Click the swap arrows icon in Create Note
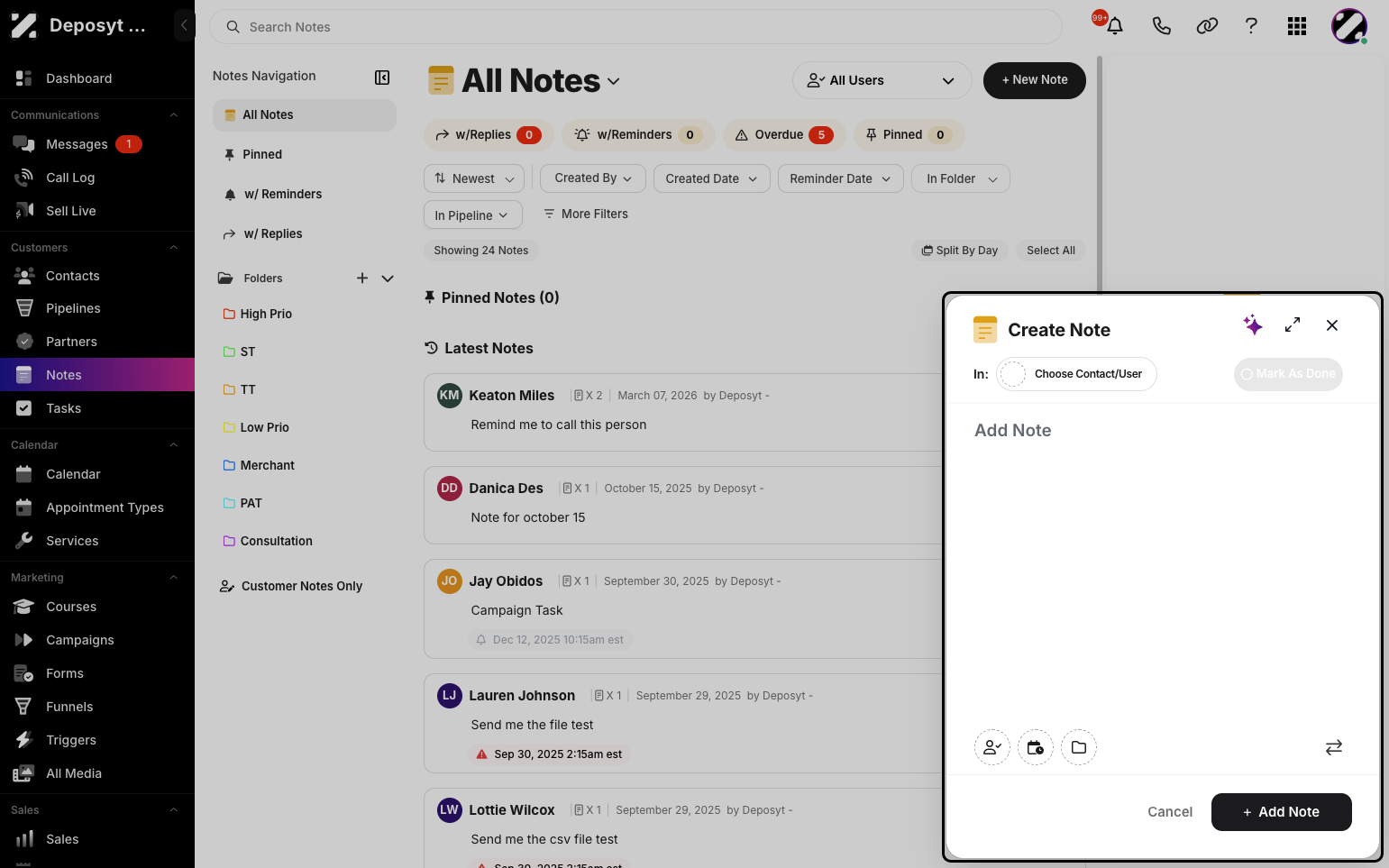The height and width of the screenshot is (868, 1389). (x=1334, y=747)
